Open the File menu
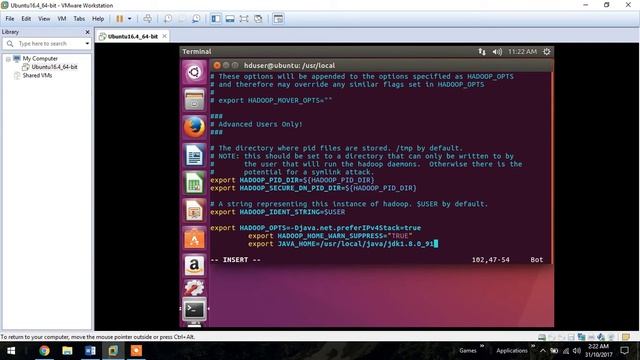Screen dimensions: 640x360 (10, 19)
